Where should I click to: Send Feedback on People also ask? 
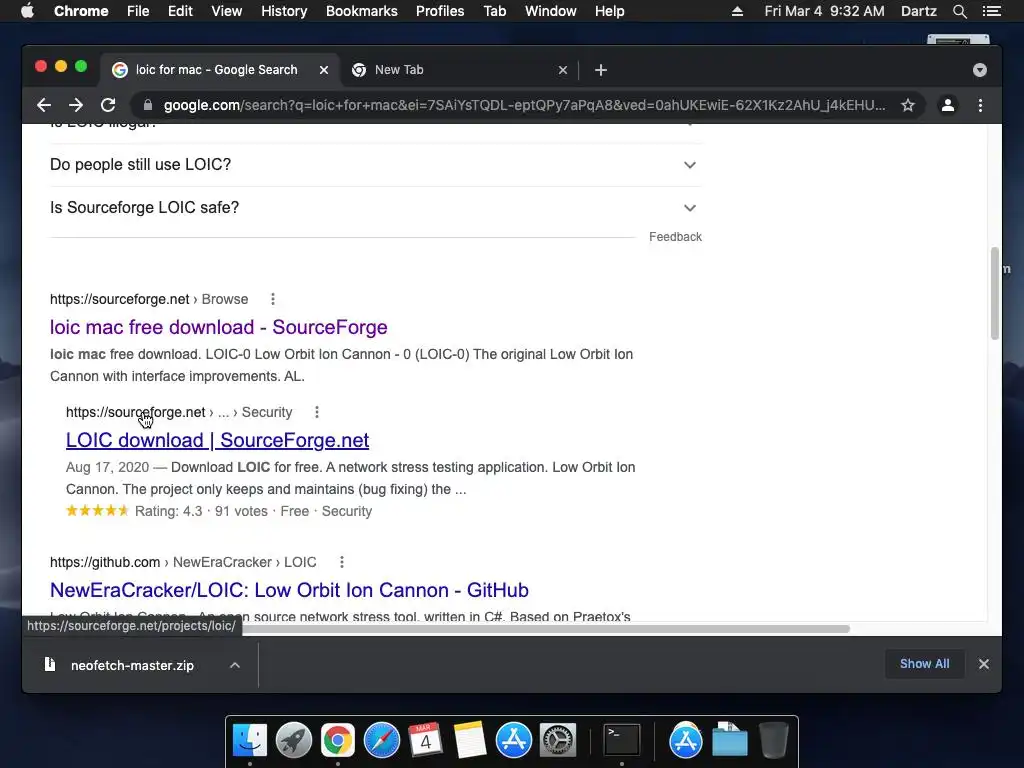pos(675,237)
